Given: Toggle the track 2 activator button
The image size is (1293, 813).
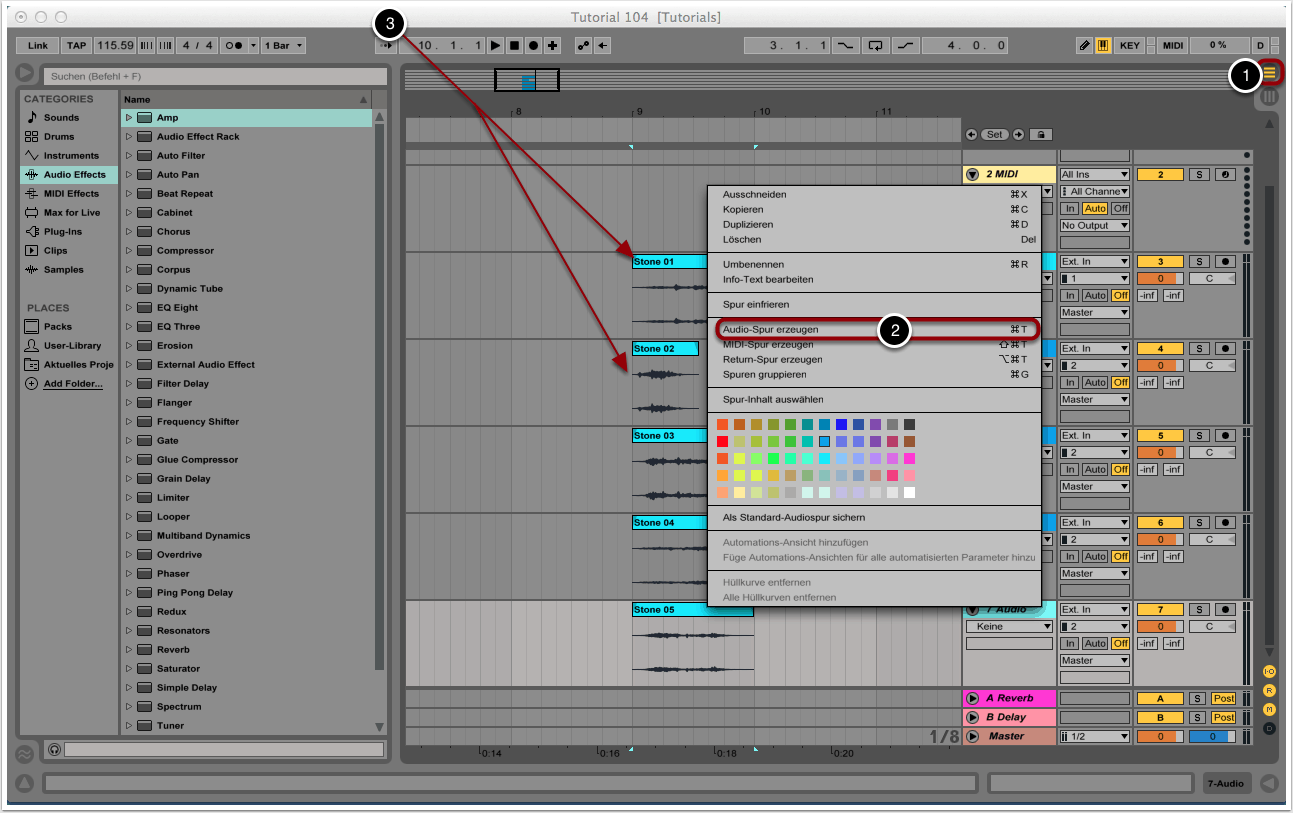Looking at the screenshot, I should (1161, 175).
